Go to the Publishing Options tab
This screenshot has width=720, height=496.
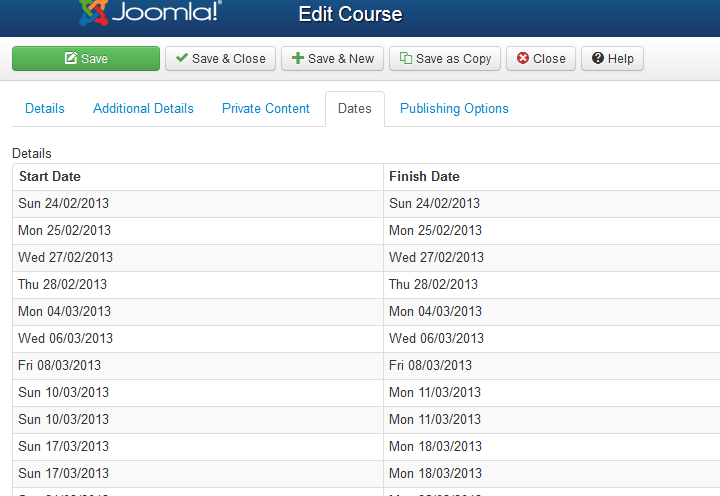[454, 109]
